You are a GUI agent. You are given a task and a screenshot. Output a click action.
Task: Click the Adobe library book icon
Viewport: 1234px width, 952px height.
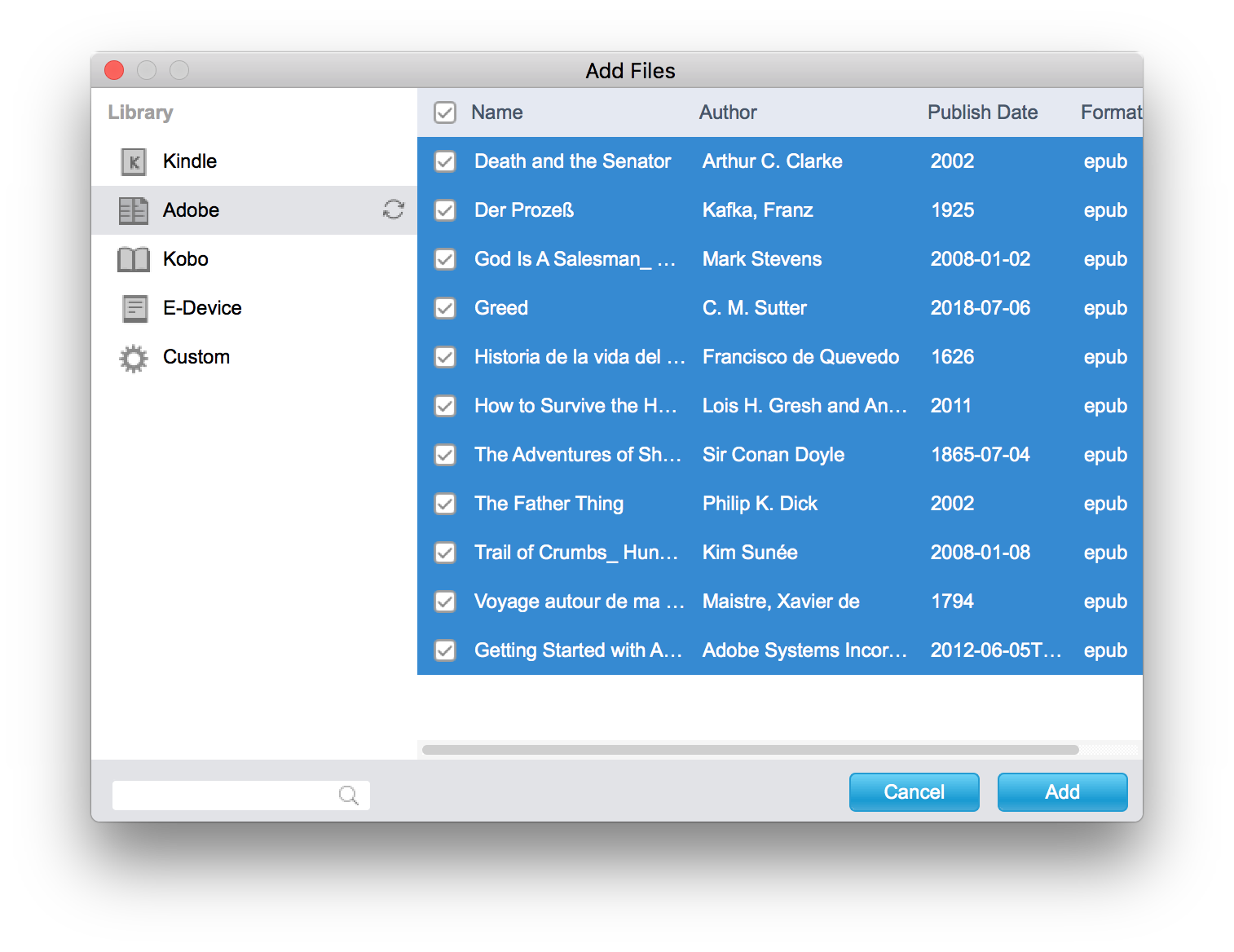click(x=134, y=210)
